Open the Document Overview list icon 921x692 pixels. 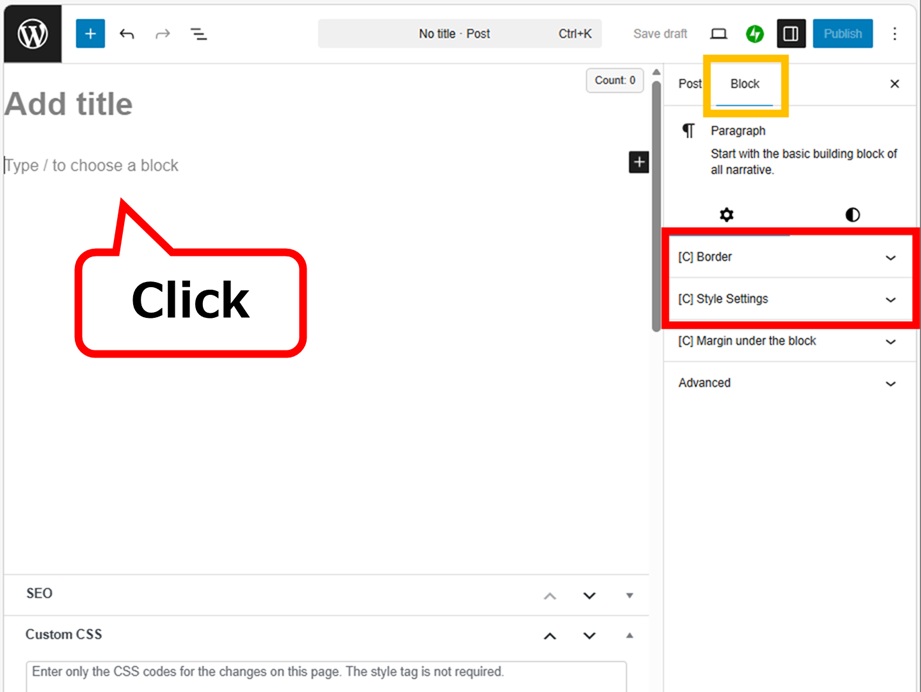tap(199, 34)
